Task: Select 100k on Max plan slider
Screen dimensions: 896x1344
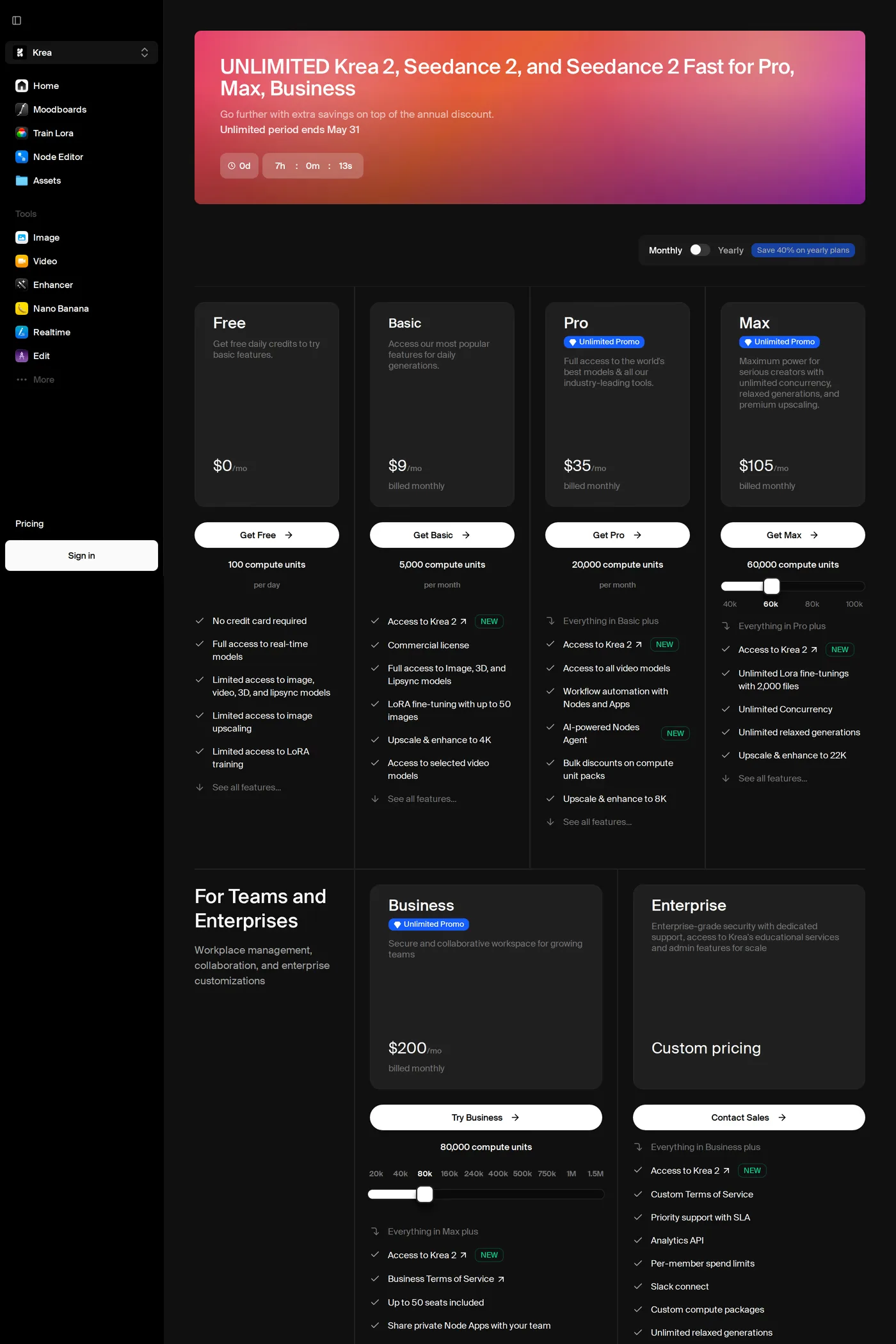Action: [x=854, y=604]
